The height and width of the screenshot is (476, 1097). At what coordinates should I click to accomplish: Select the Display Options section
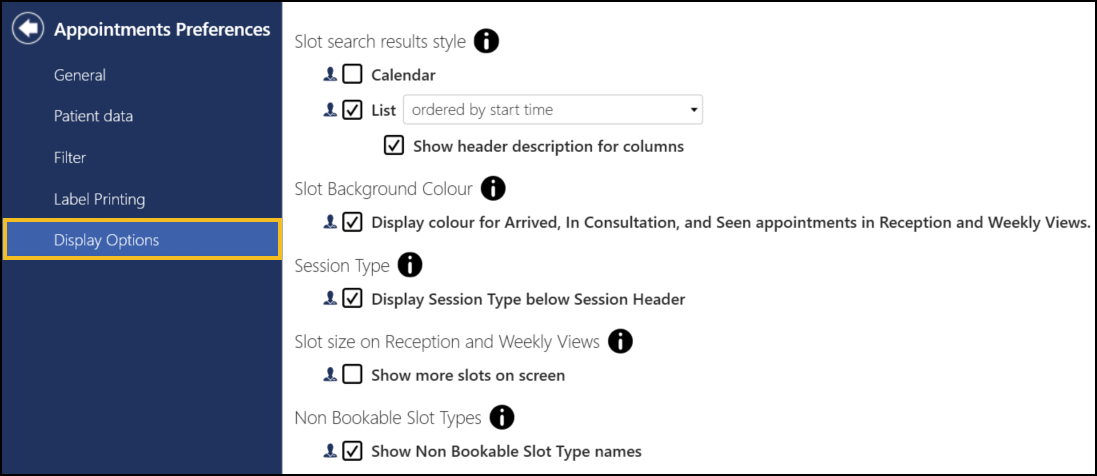click(x=106, y=240)
